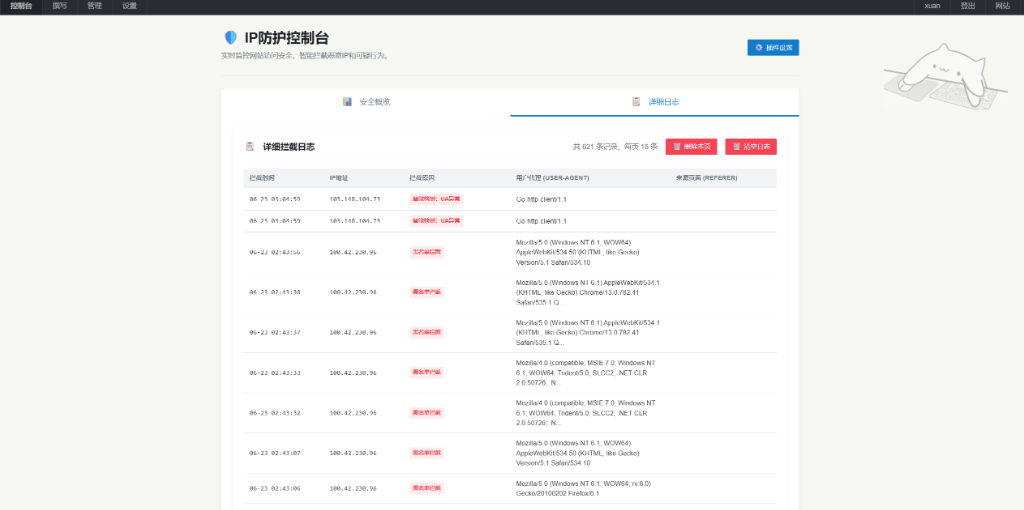
Task: Click the blue shield icon beside IP防护控制台
Action: 230,38
